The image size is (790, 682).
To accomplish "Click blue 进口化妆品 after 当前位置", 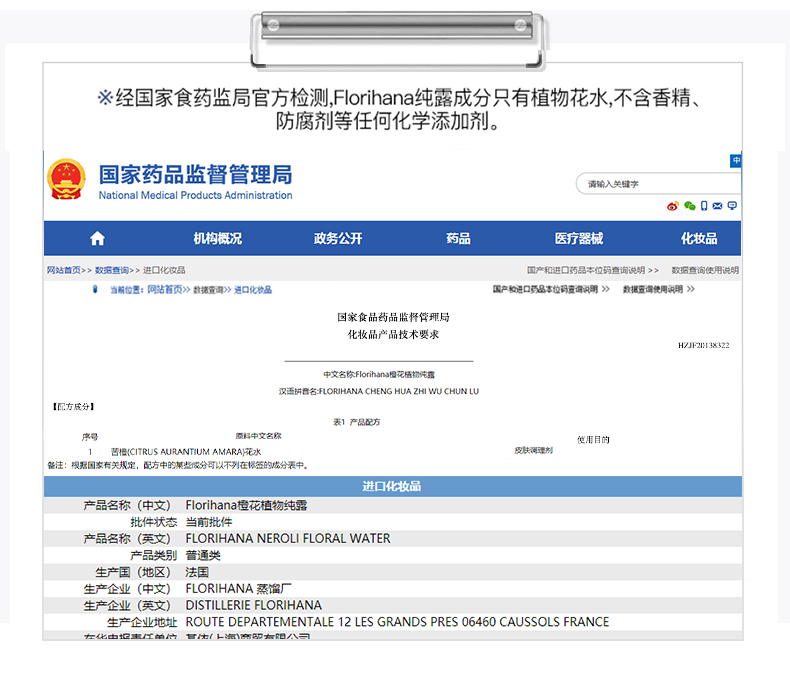I will [253, 290].
